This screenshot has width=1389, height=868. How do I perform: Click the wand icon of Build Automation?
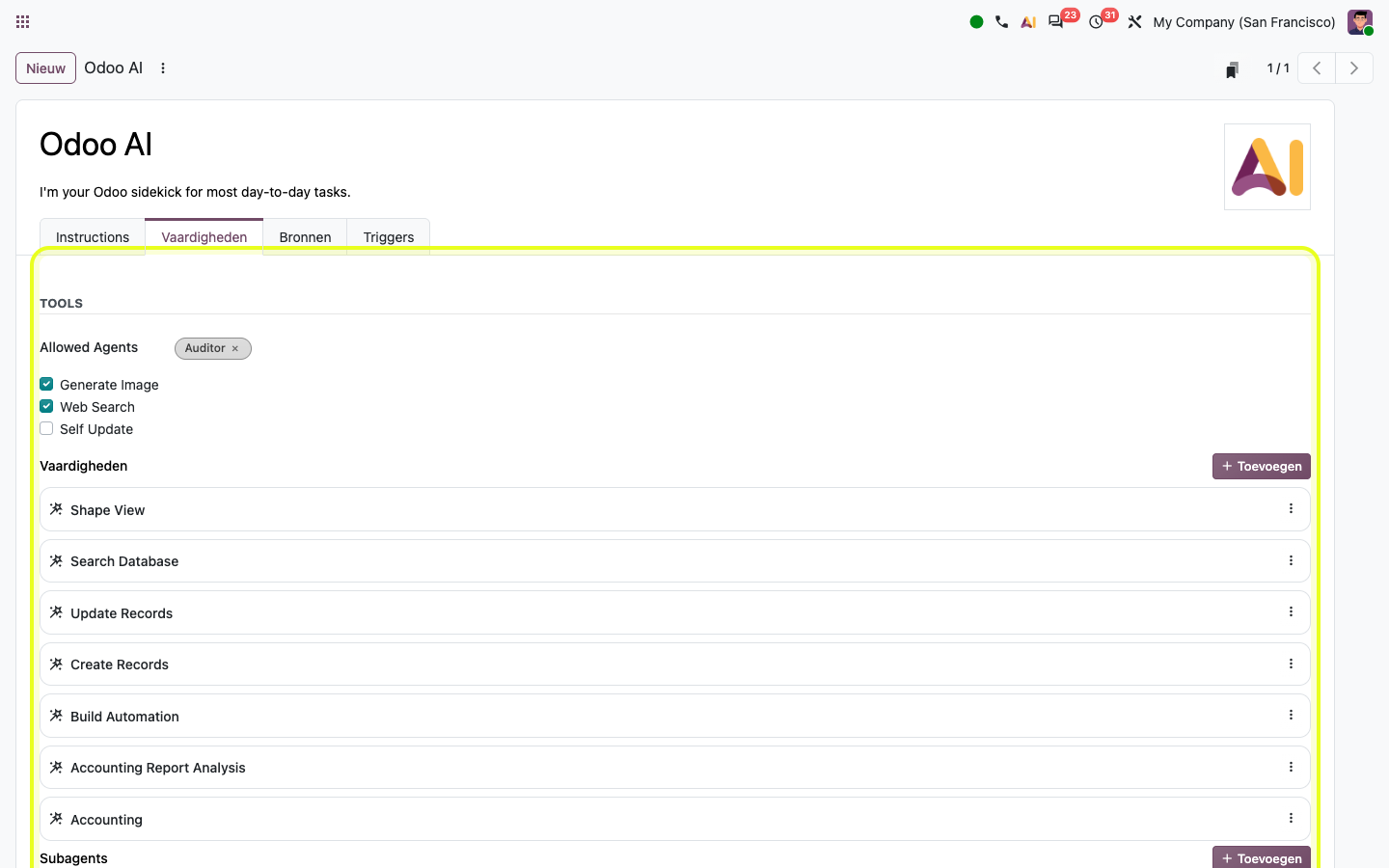click(56, 716)
